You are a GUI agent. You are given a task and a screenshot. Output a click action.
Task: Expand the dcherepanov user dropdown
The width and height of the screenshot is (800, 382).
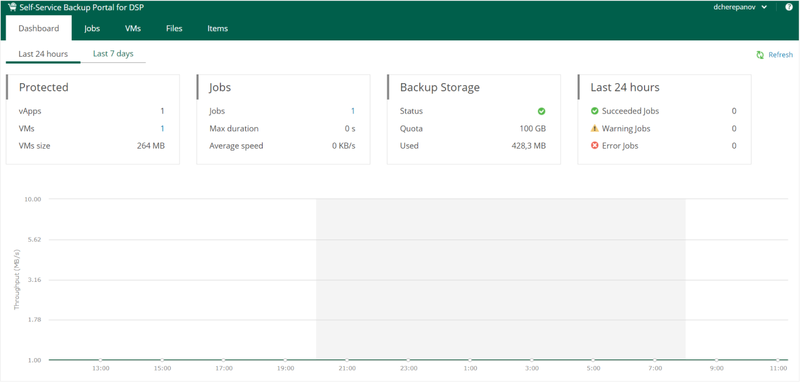(x=740, y=7)
